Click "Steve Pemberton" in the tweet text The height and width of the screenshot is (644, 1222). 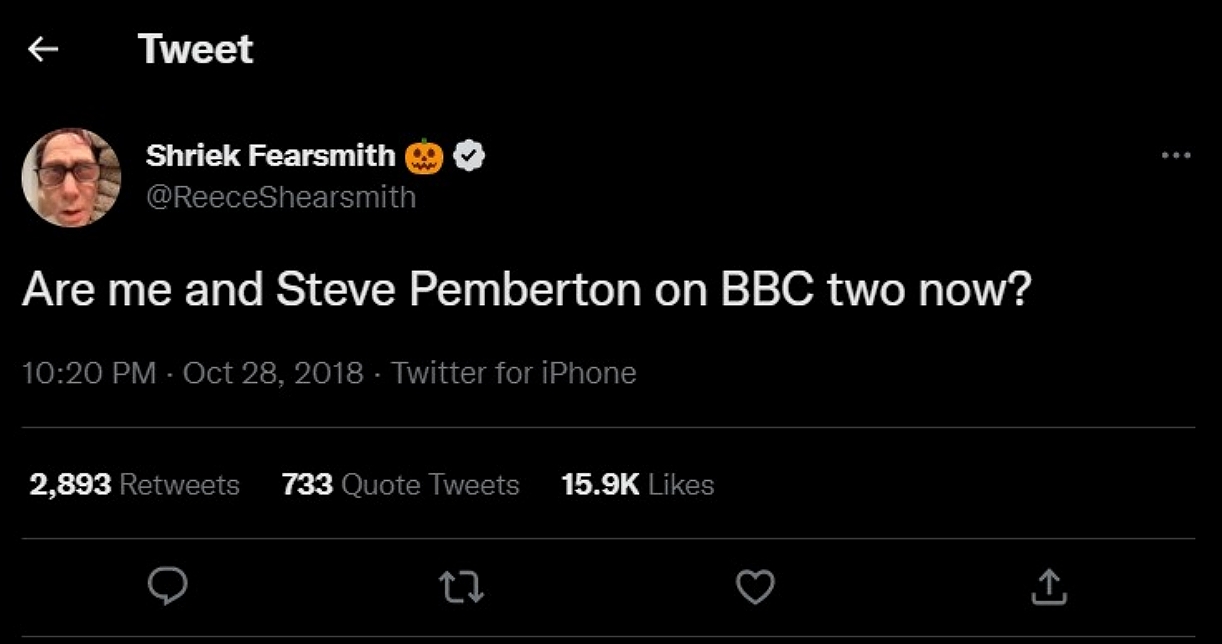click(457, 289)
